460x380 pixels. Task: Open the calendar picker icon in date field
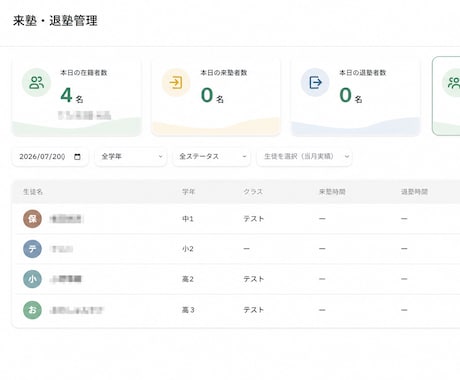pyautogui.click(x=77, y=156)
